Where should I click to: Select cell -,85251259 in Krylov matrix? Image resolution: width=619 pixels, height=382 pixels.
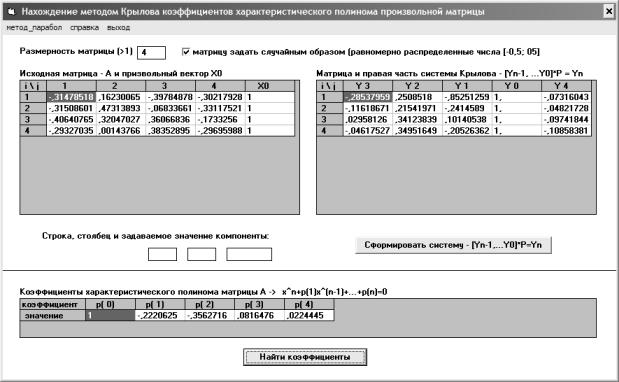point(467,97)
